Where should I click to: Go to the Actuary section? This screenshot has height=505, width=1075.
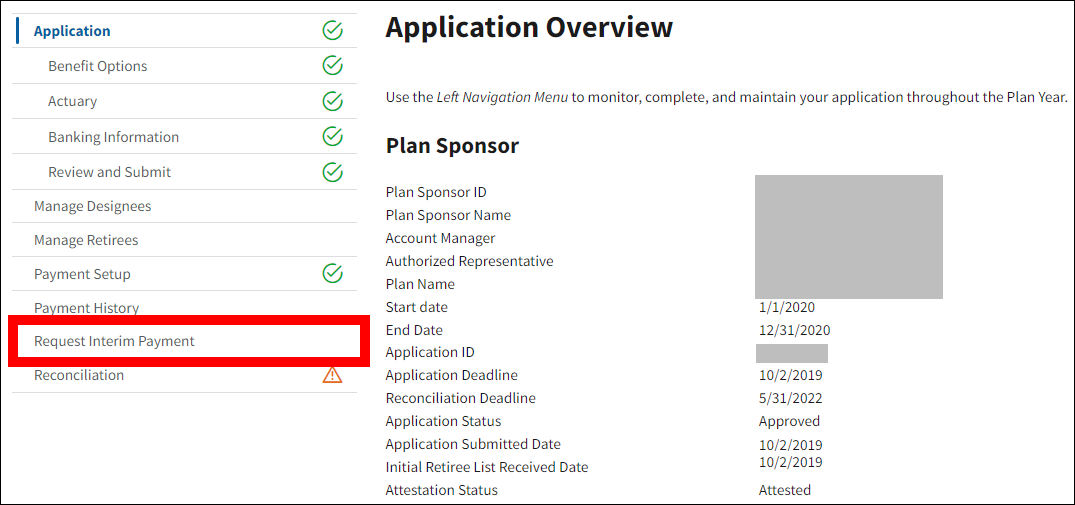(72, 101)
